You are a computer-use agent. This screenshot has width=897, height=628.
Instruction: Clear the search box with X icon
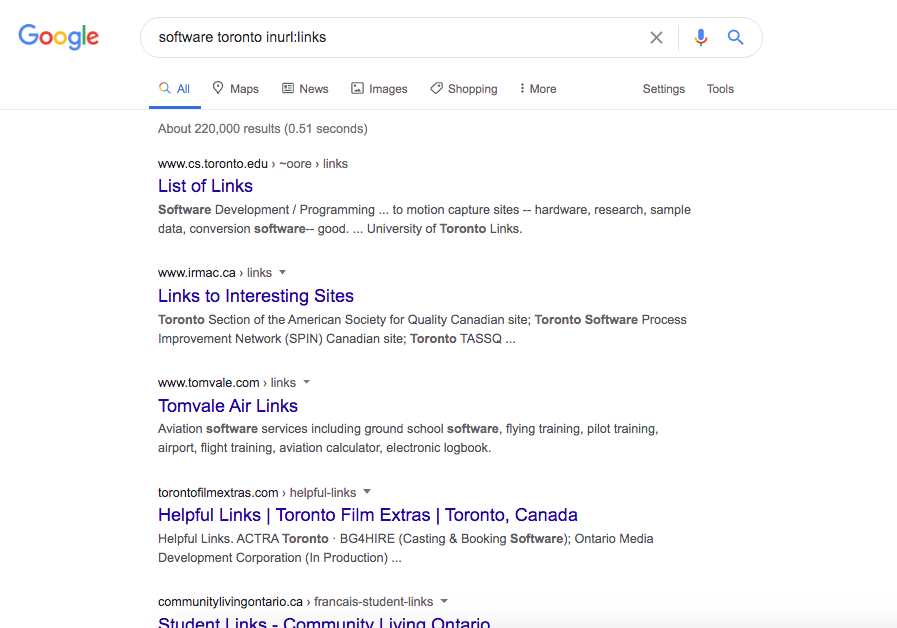656,38
